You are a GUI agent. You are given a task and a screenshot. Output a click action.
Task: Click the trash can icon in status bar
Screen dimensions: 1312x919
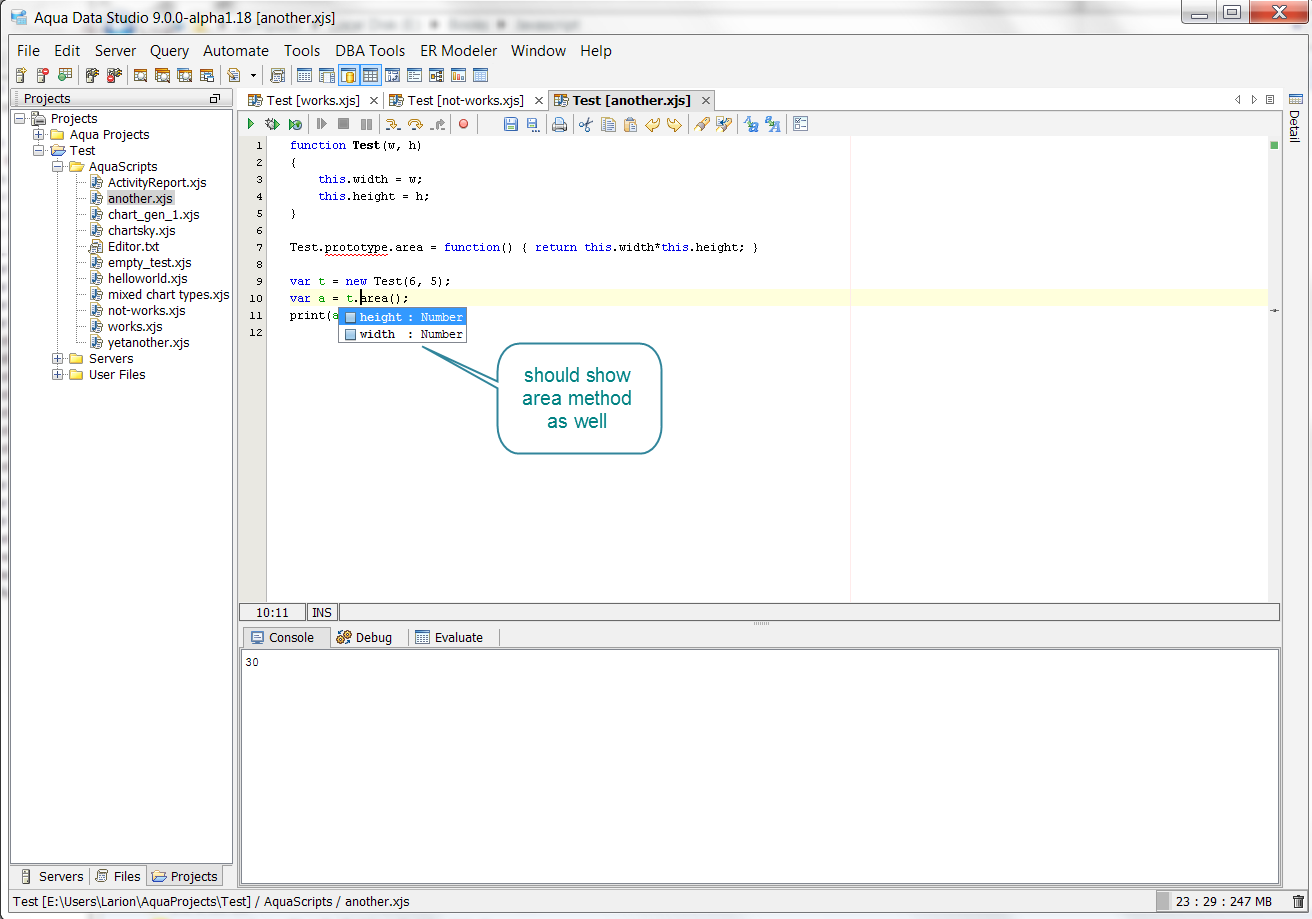pos(1298,901)
